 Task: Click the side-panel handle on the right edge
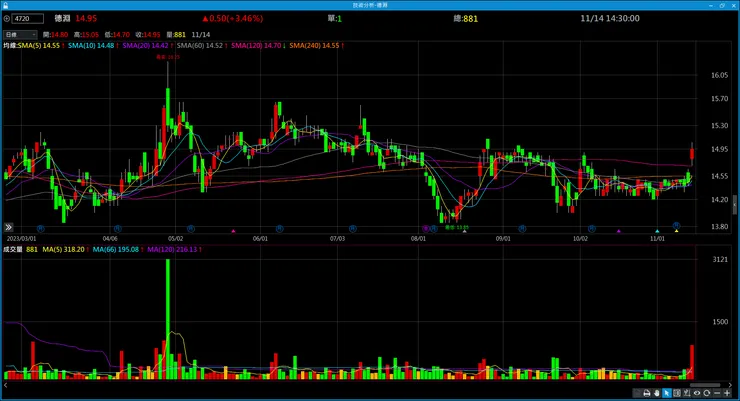[735, 205]
